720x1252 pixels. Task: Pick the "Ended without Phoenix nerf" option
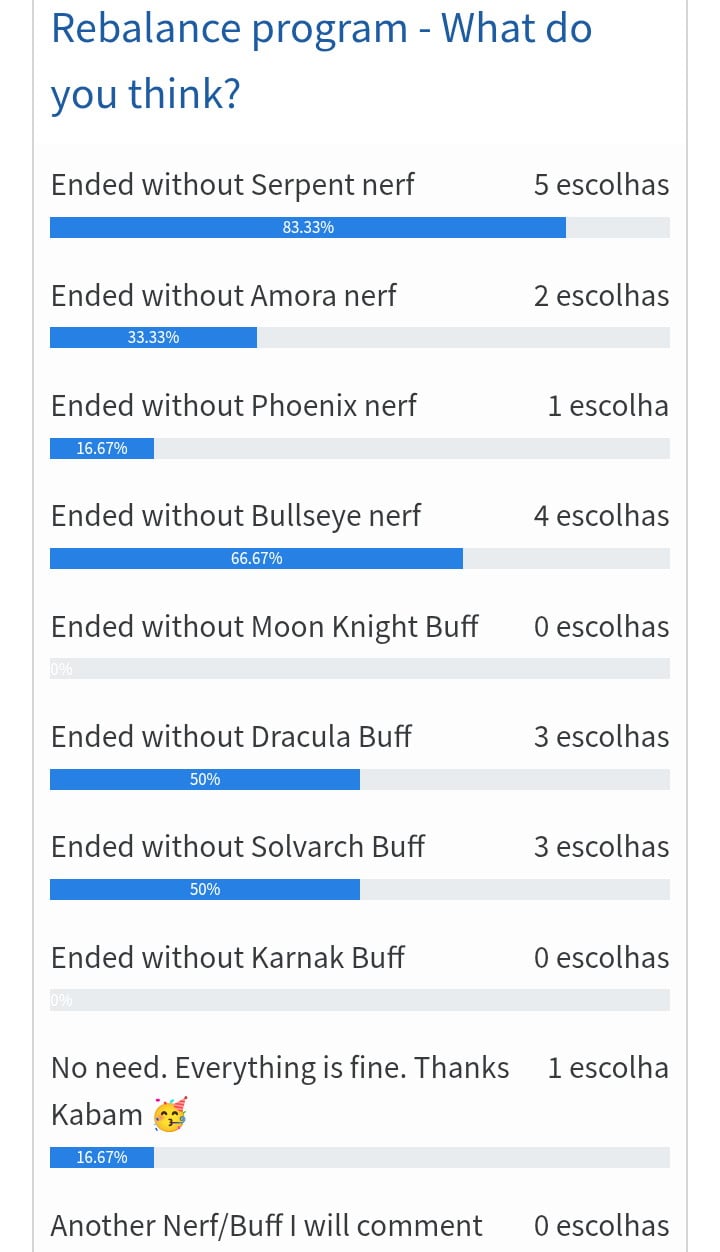pyautogui.click(x=233, y=406)
